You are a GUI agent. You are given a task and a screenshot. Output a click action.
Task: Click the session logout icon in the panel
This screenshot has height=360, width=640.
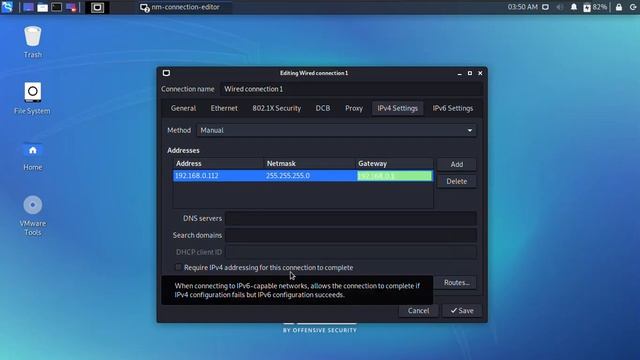(x=633, y=7)
